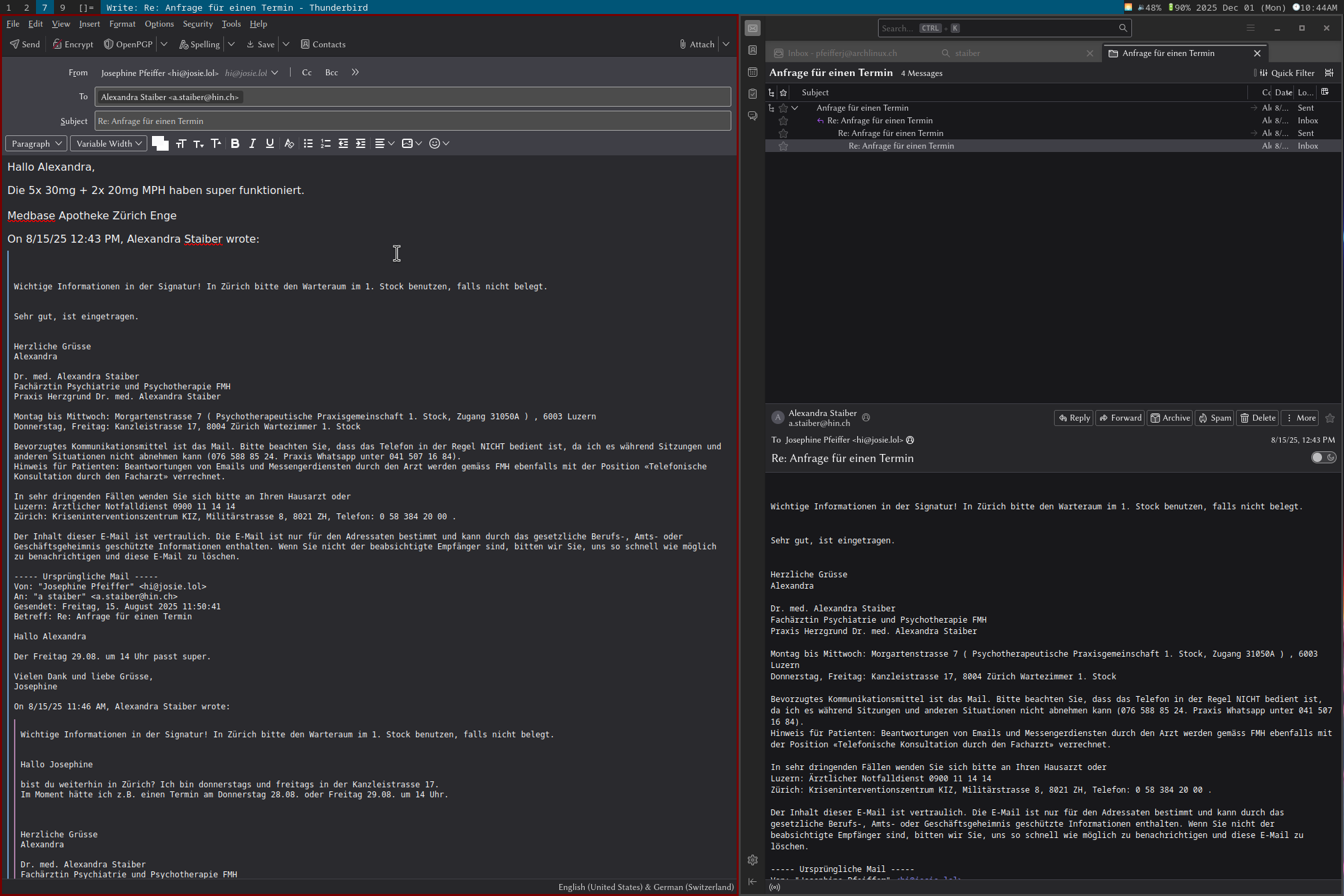The height and width of the screenshot is (896, 1344).
Task: Apply underline formatting button
Action: click(269, 143)
